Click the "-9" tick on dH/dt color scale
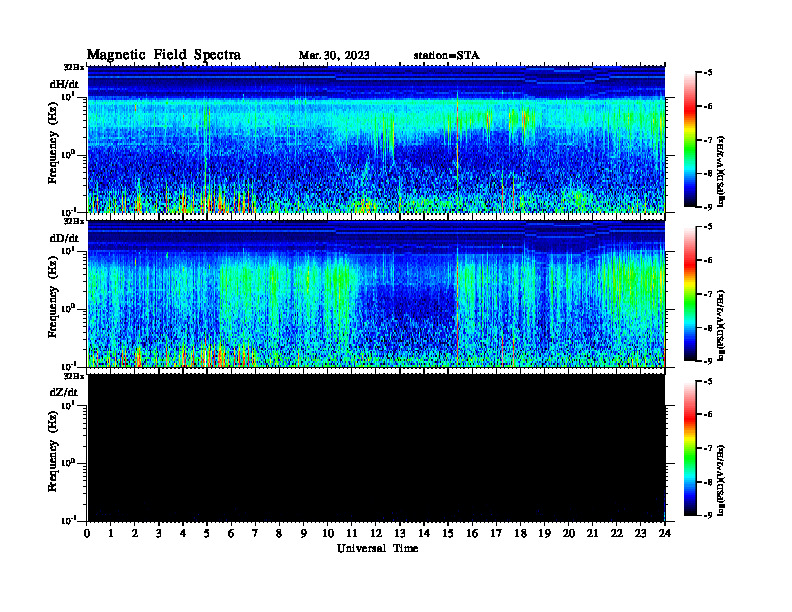Image resolution: width=792 pixels, height=612 pixels. point(708,207)
